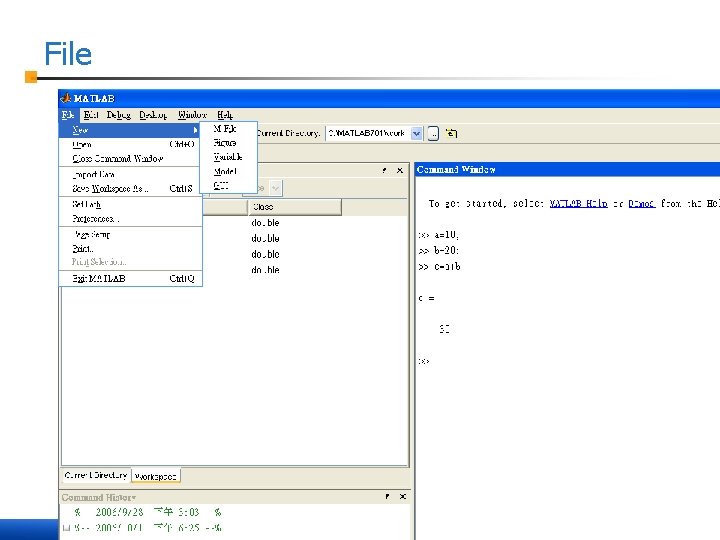This screenshot has height=540, width=720.
Task: Click the 'a=10;' command line
Action: click(x=439, y=235)
